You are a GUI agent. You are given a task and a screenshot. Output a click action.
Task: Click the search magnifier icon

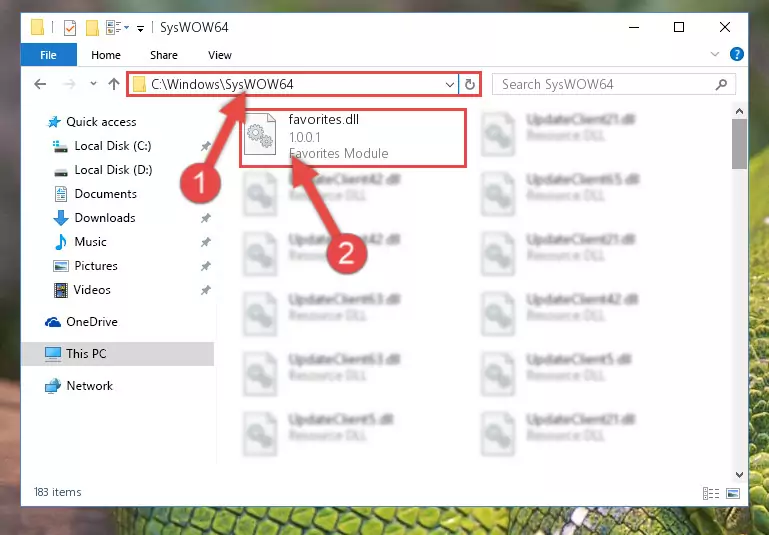pos(721,84)
